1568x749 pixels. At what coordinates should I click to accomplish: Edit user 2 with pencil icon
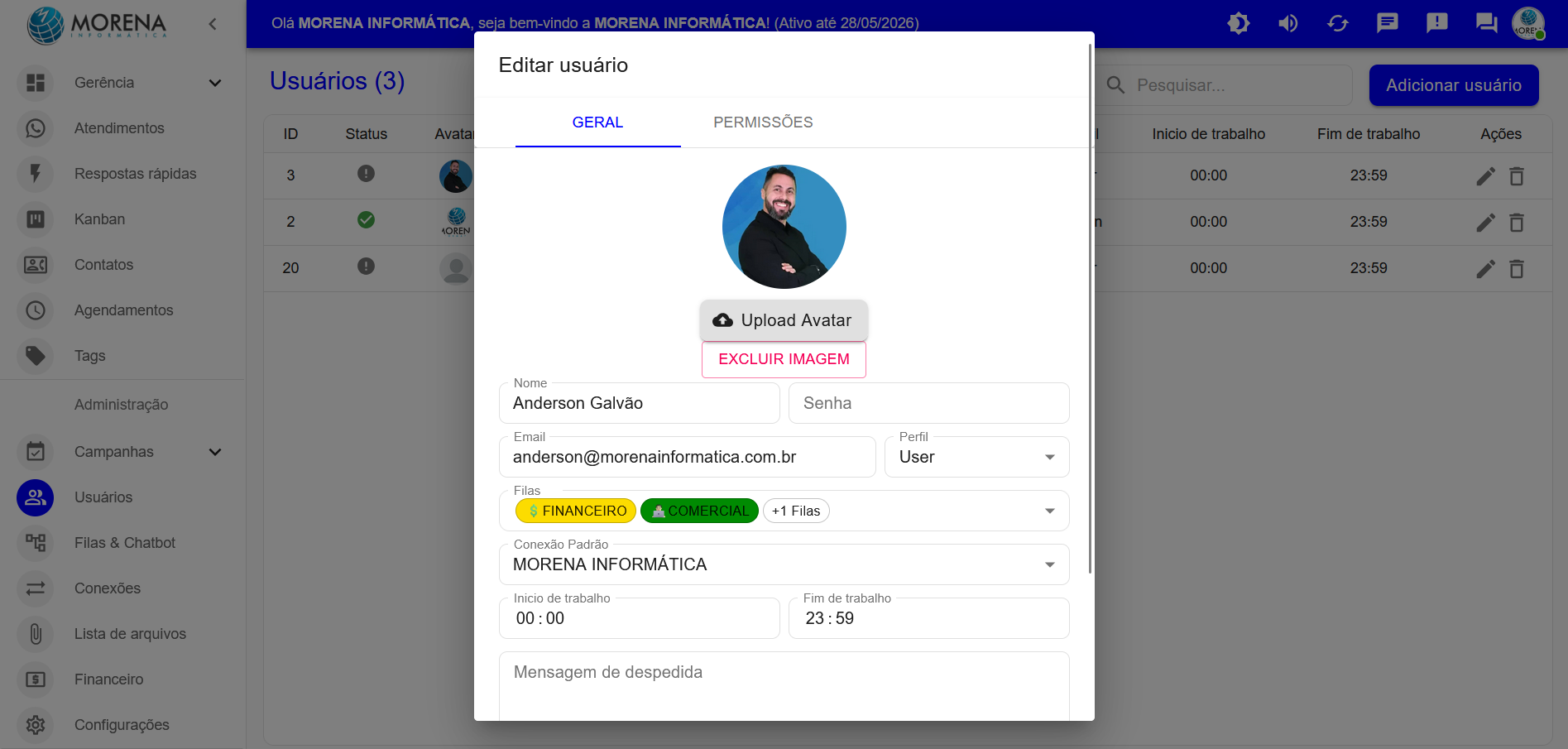[1486, 222]
